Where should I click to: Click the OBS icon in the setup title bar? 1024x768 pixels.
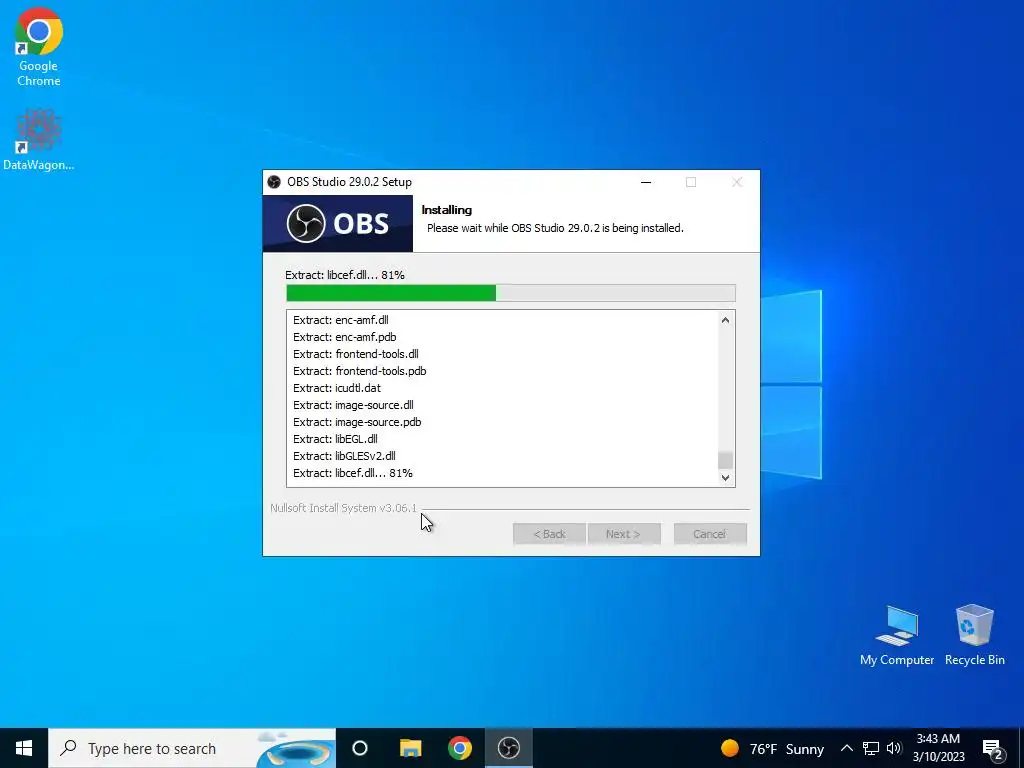274,182
